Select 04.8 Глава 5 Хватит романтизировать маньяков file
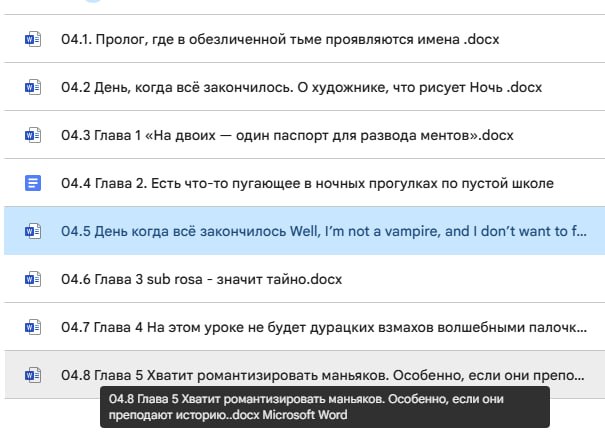605x436 pixels. [x=323, y=375]
